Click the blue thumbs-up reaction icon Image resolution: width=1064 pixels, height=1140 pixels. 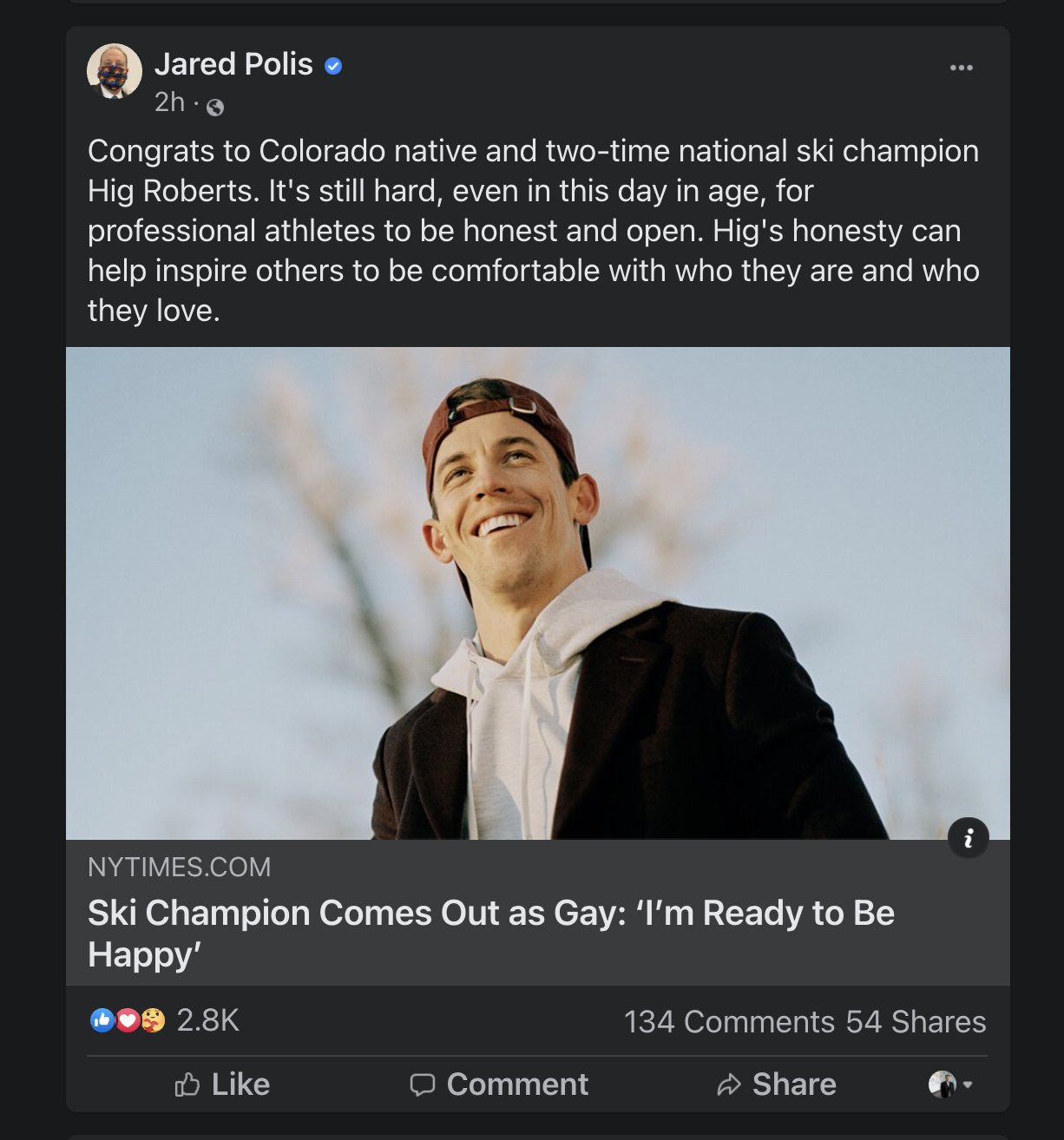[102, 1020]
